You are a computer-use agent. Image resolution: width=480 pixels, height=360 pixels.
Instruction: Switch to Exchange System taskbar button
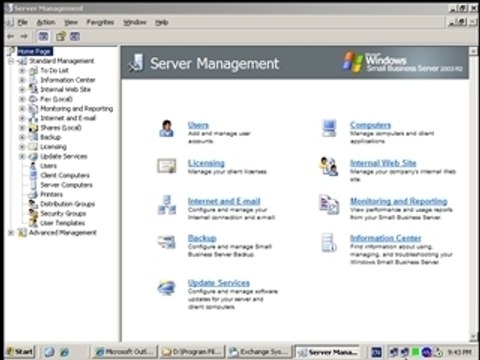260,352
